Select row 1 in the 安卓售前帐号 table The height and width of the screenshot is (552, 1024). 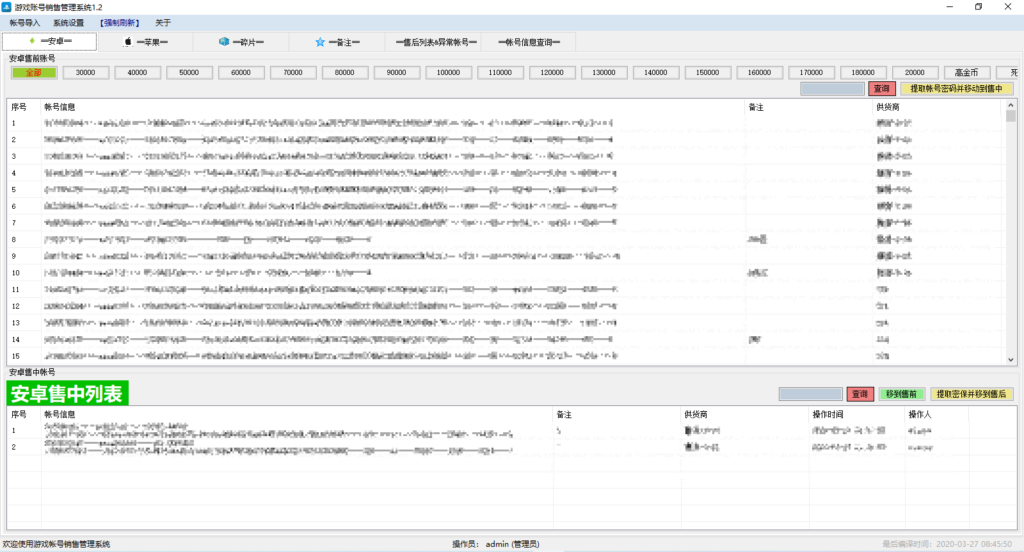click(506, 123)
